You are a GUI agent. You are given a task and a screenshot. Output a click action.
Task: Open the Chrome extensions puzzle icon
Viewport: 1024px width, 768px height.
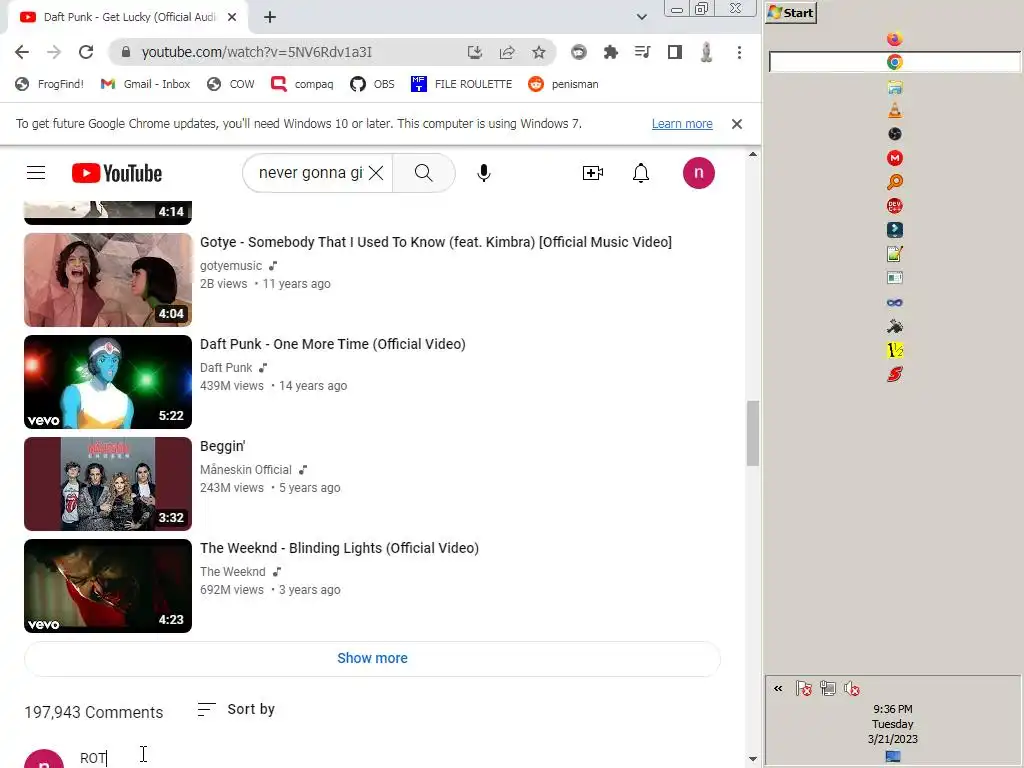611,52
